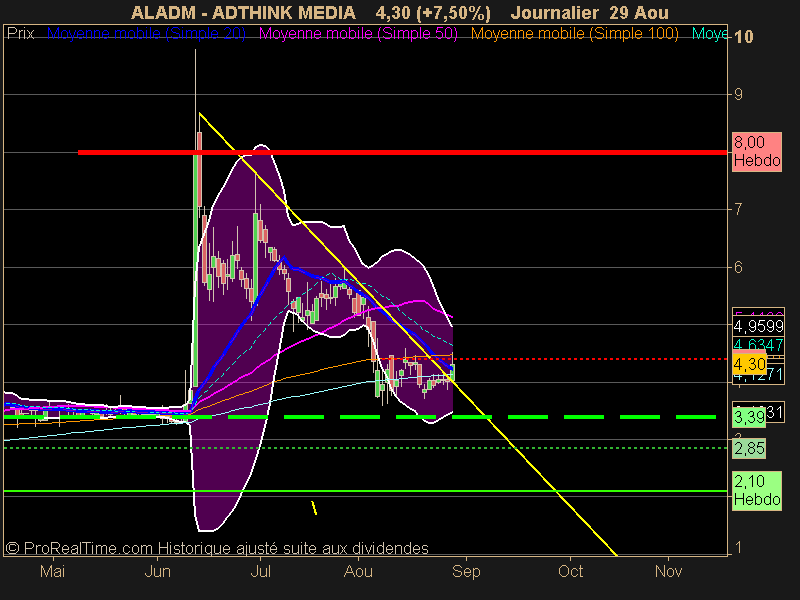Select Moyenne mobile (Simple 50) legend entry
The width and height of the screenshot is (800, 600).
tap(358, 34)
